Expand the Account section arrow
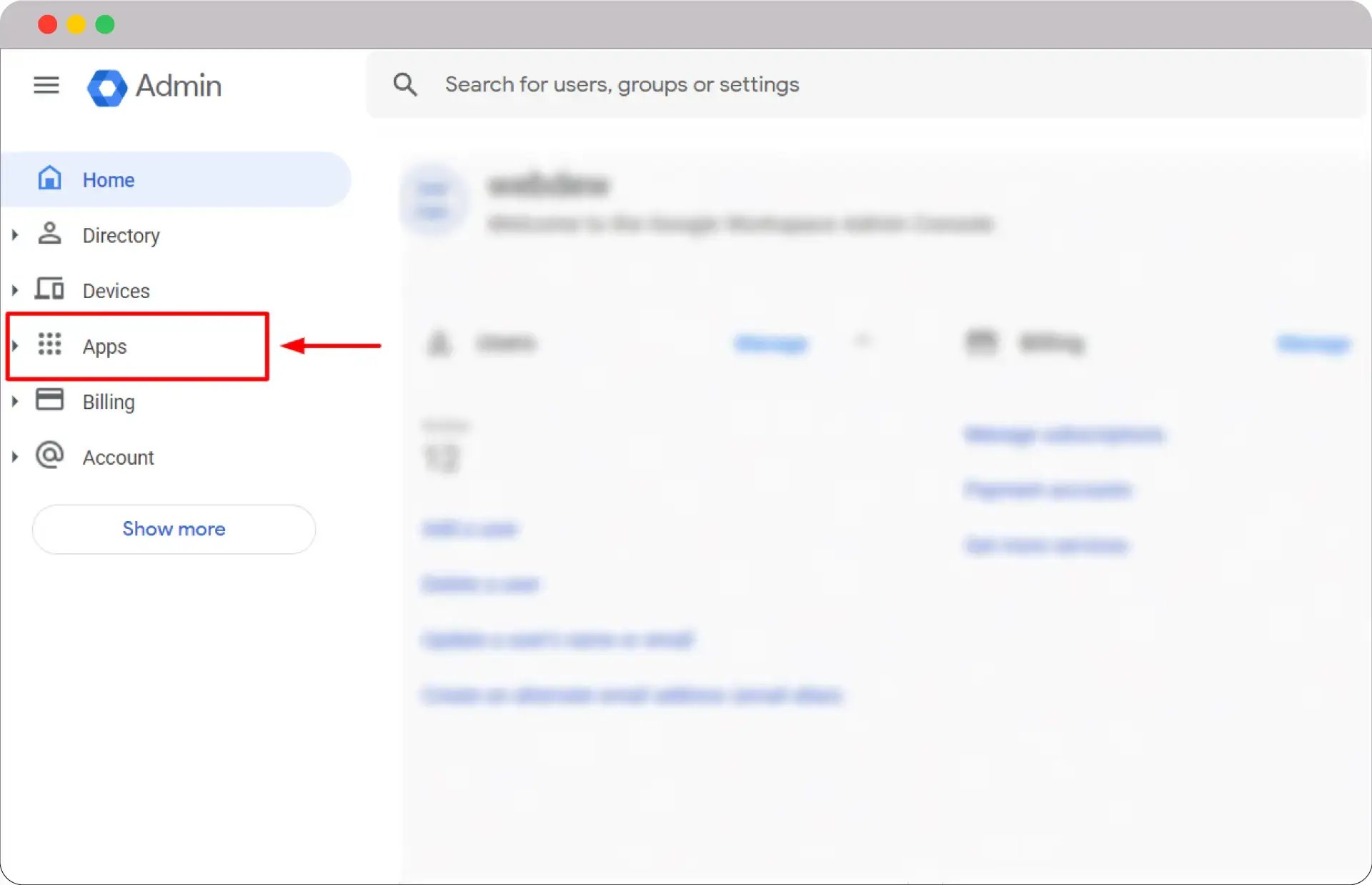This screenshot has width=1372, height=885. pyautogui.click(x=15, y=457)
